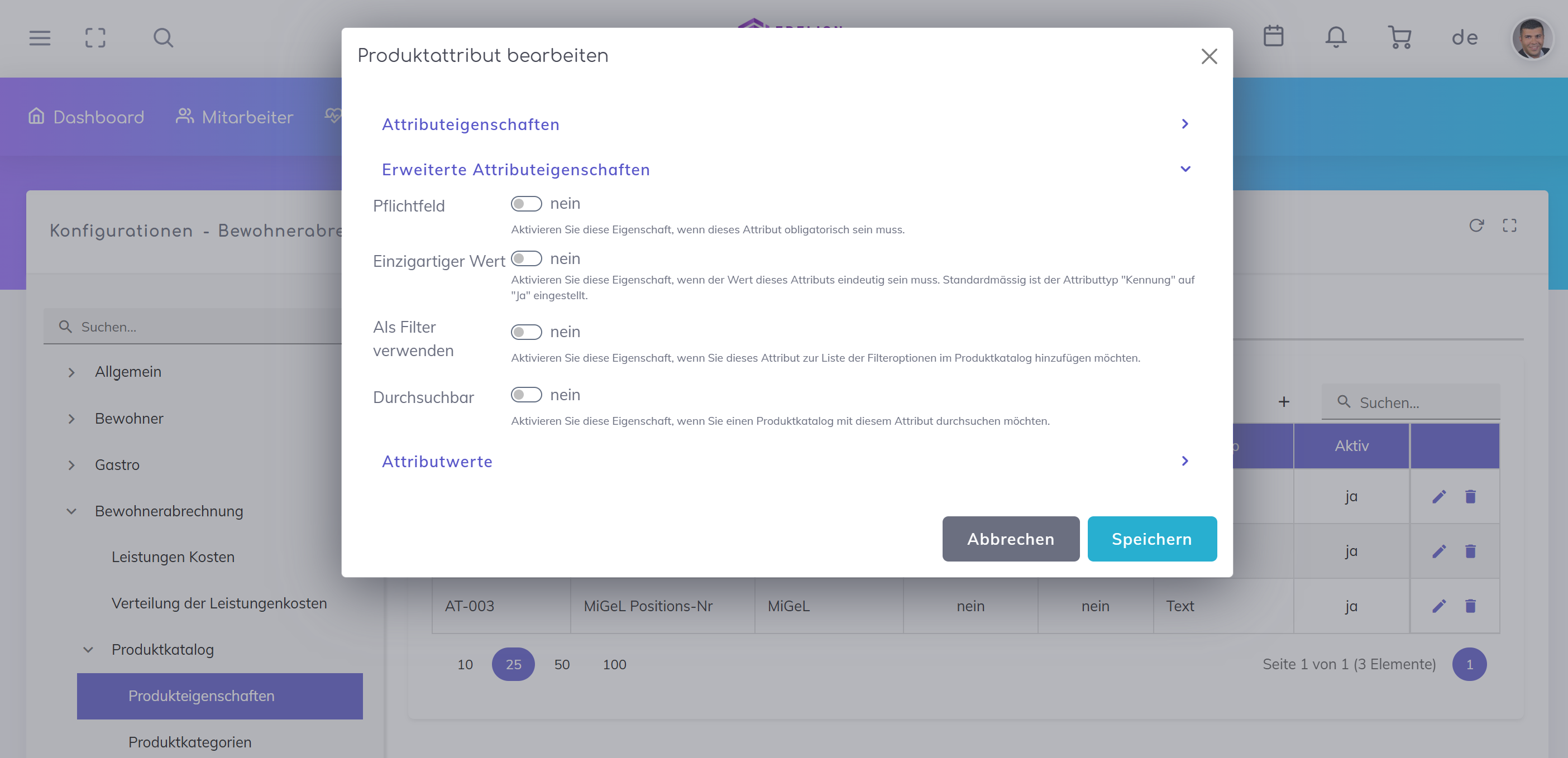The image size is (1568, 758).
Task: Toggle the Einzigartiger Wert switch
Action: 526,258
